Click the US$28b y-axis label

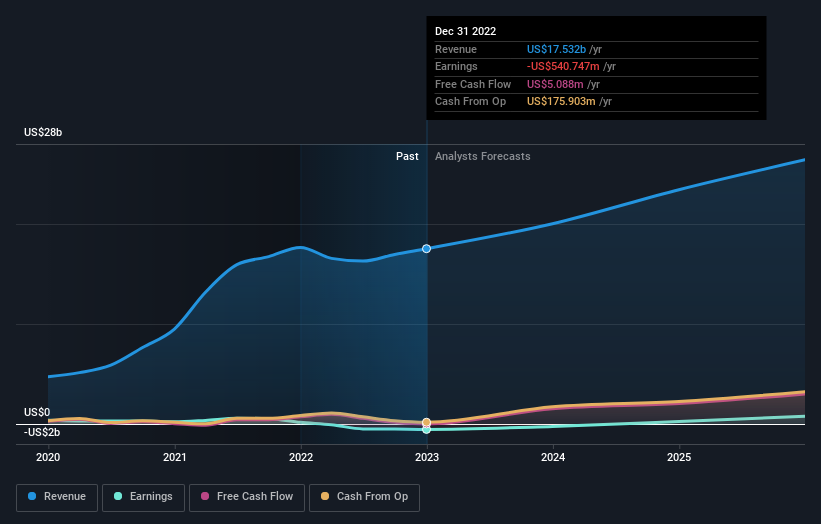(43, 132)
